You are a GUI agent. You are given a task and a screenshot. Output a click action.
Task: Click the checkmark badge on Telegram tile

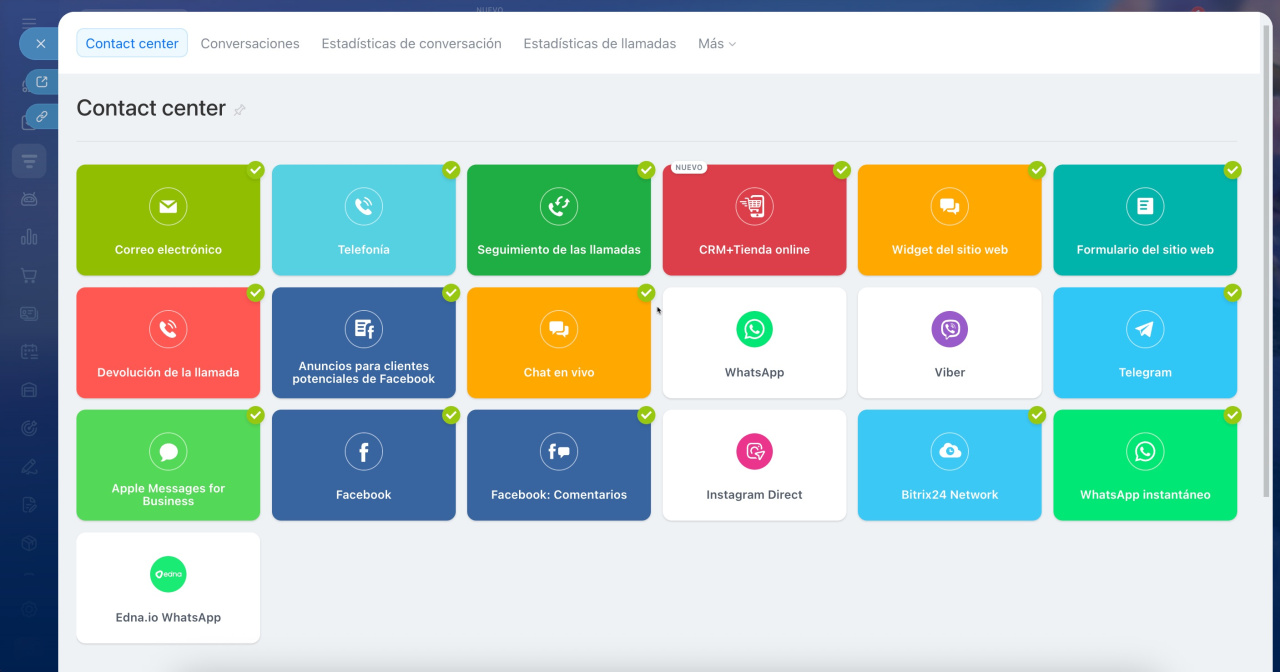tap(1233, 293)
